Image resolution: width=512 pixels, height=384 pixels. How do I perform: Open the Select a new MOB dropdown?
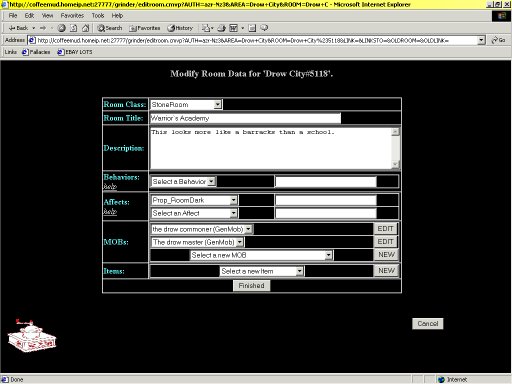(x=261, y=255)
